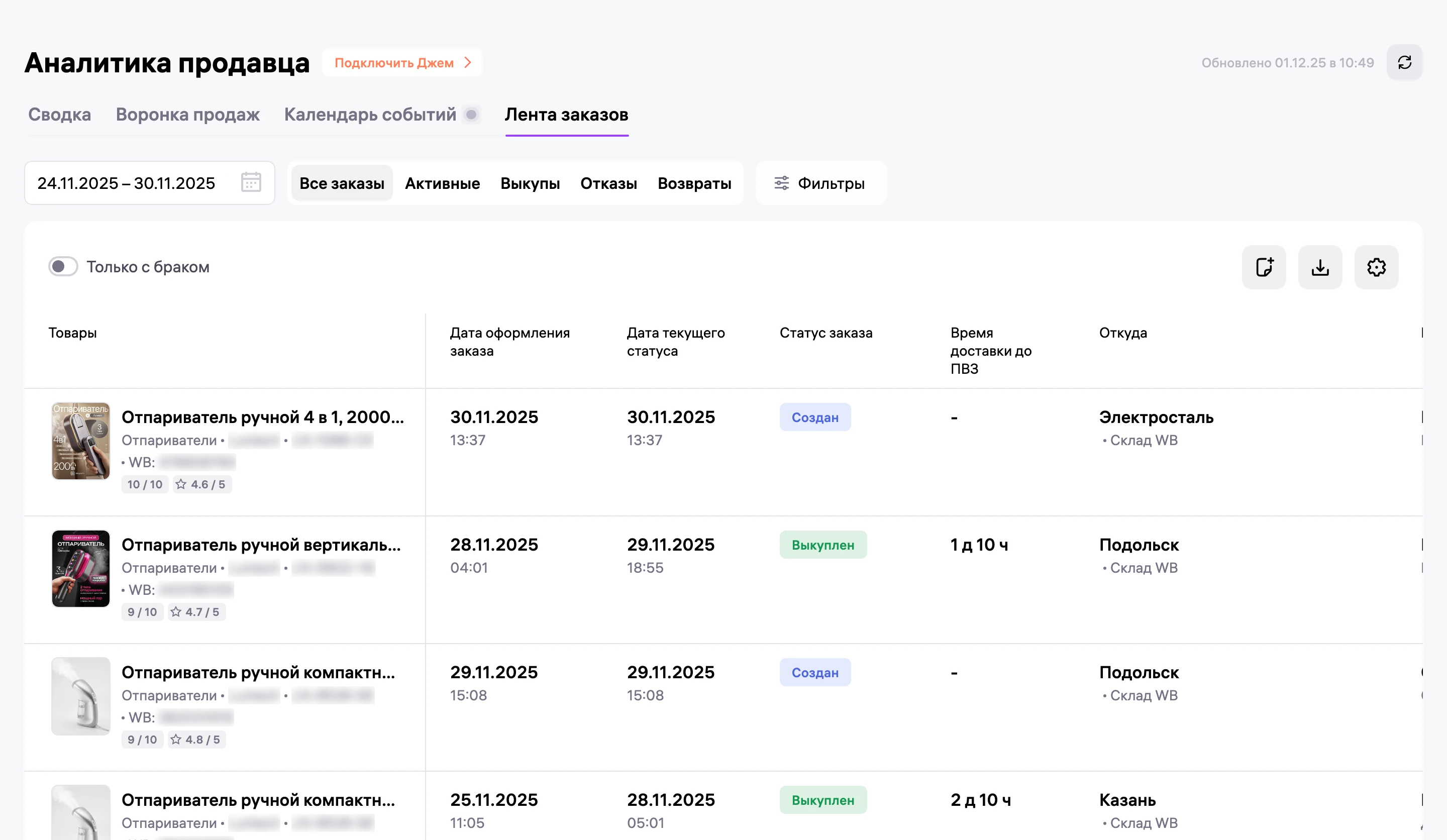Click the star rating 4.8 / 5 badge
The height and width of the screenshot is (840, 1447).
click(x=196, y=739)
